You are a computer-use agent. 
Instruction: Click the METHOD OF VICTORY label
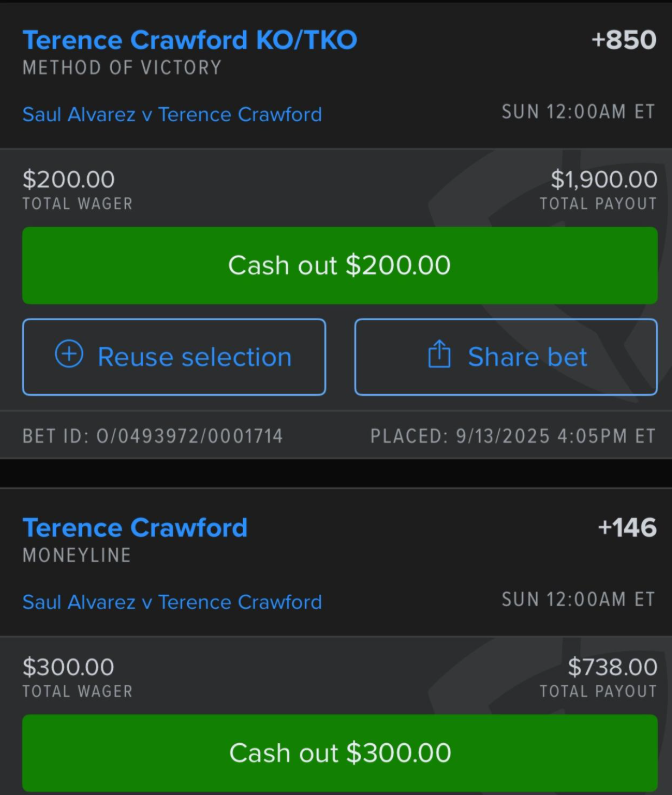[x=122, y=68]
